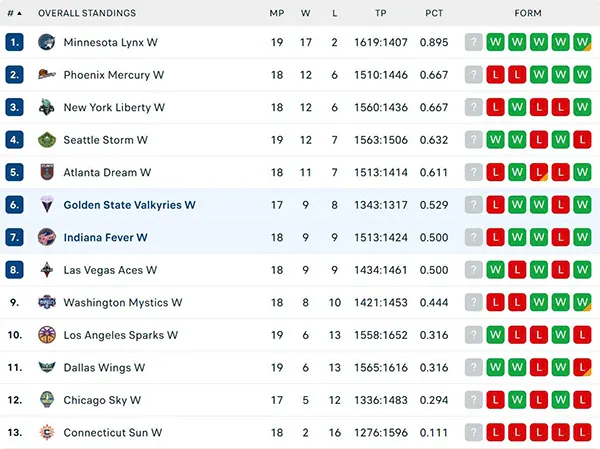The width and height of the screenshot is (600, 449).
Task: Open the Los Angeles Sparks W team link
Action: point(121,335)
